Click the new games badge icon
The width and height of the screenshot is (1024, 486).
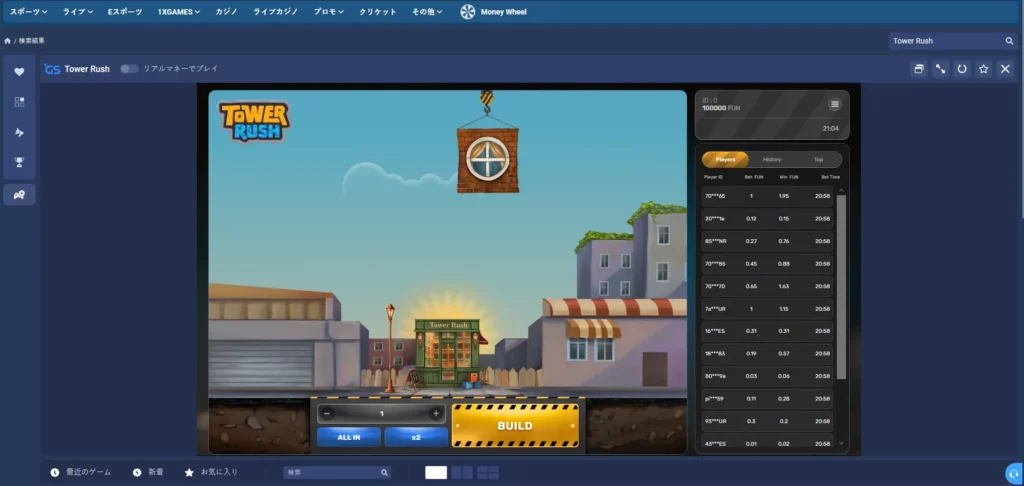coord(137,472)
